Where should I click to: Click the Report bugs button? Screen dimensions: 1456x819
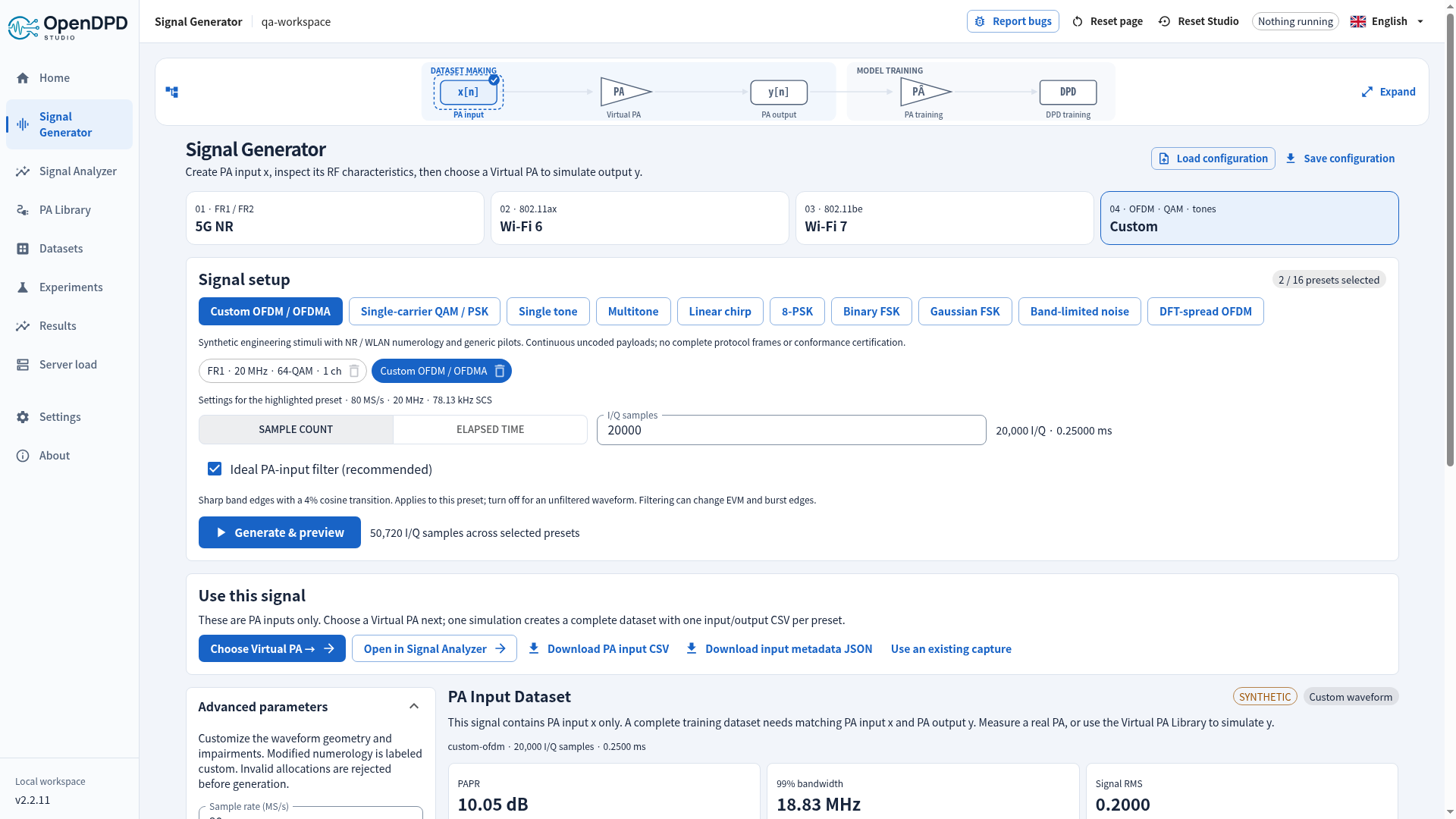click(x=1012, y=21)
